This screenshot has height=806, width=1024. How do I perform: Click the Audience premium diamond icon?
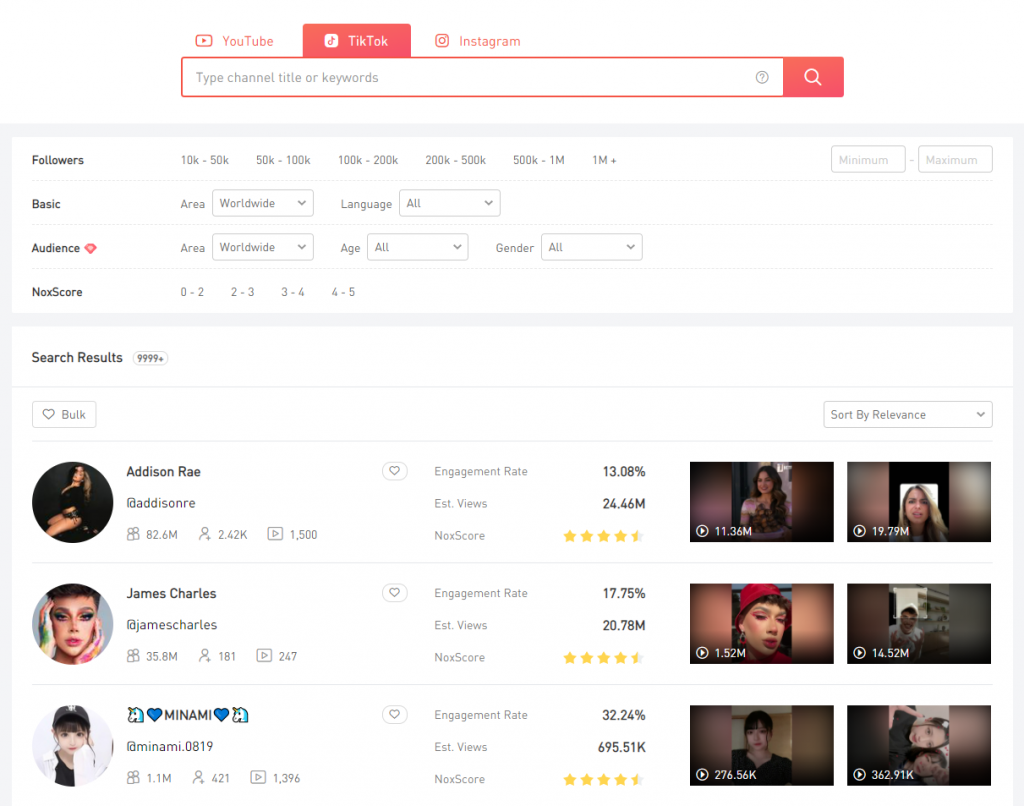coord(91,248)
